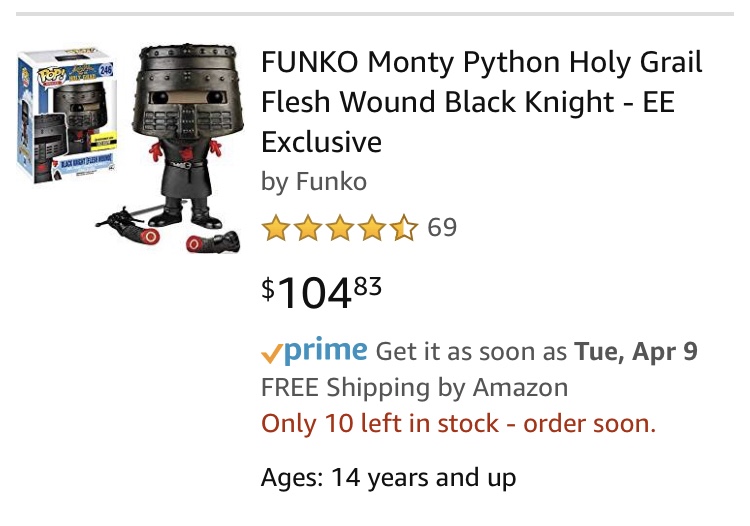This screenshot has height=526, width=750.
Task: Open the Flesh Wound Black Knight product title
Action: pyautogui.click(x=481, y=102)
